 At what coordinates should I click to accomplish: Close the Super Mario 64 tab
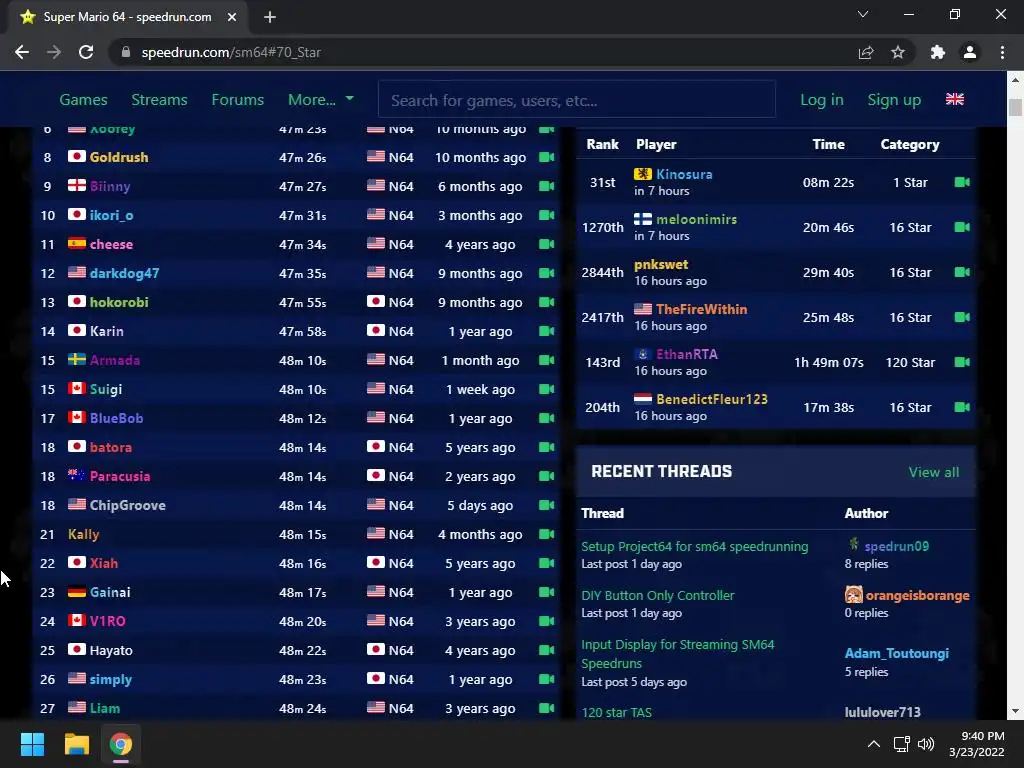click(232, 17)
